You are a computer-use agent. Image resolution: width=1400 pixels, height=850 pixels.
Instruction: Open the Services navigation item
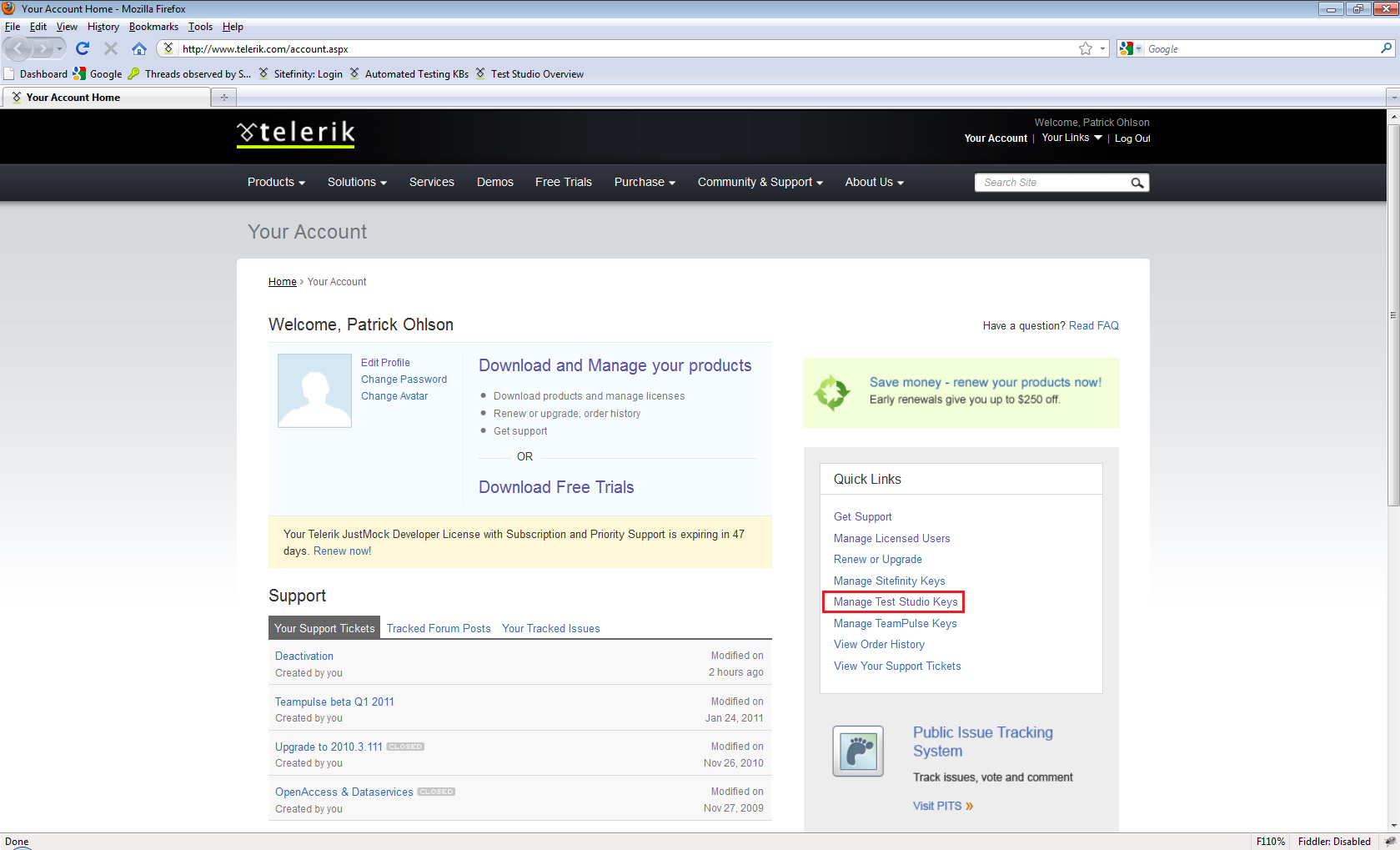(x=432, y=182)
